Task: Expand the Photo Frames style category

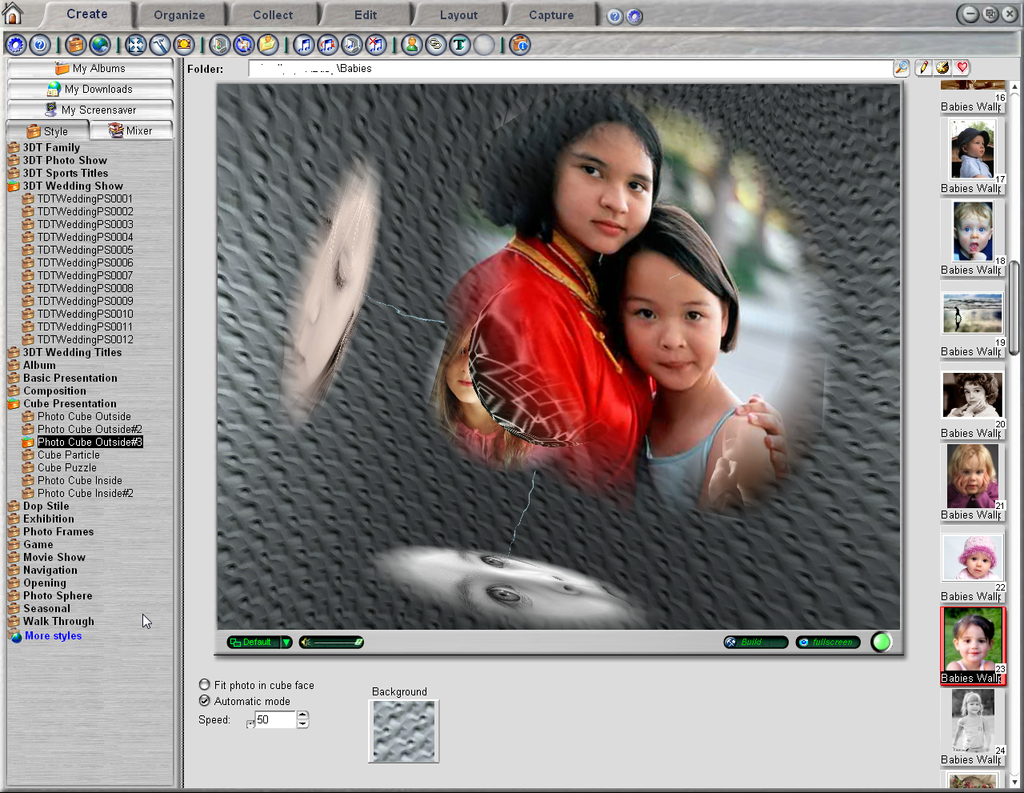Action: 13,532
